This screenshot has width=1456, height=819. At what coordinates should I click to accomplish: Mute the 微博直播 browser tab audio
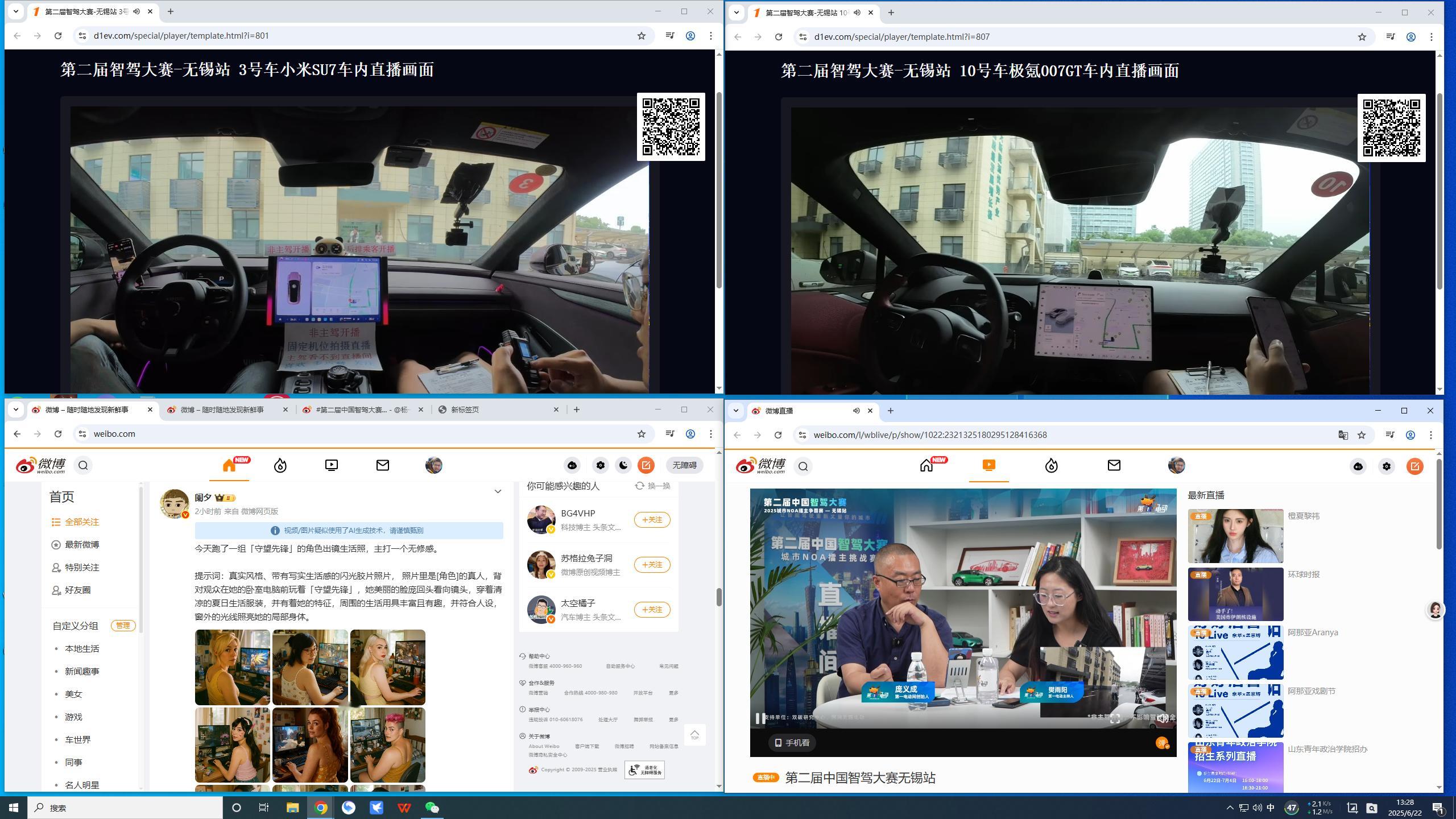(856, 411)
